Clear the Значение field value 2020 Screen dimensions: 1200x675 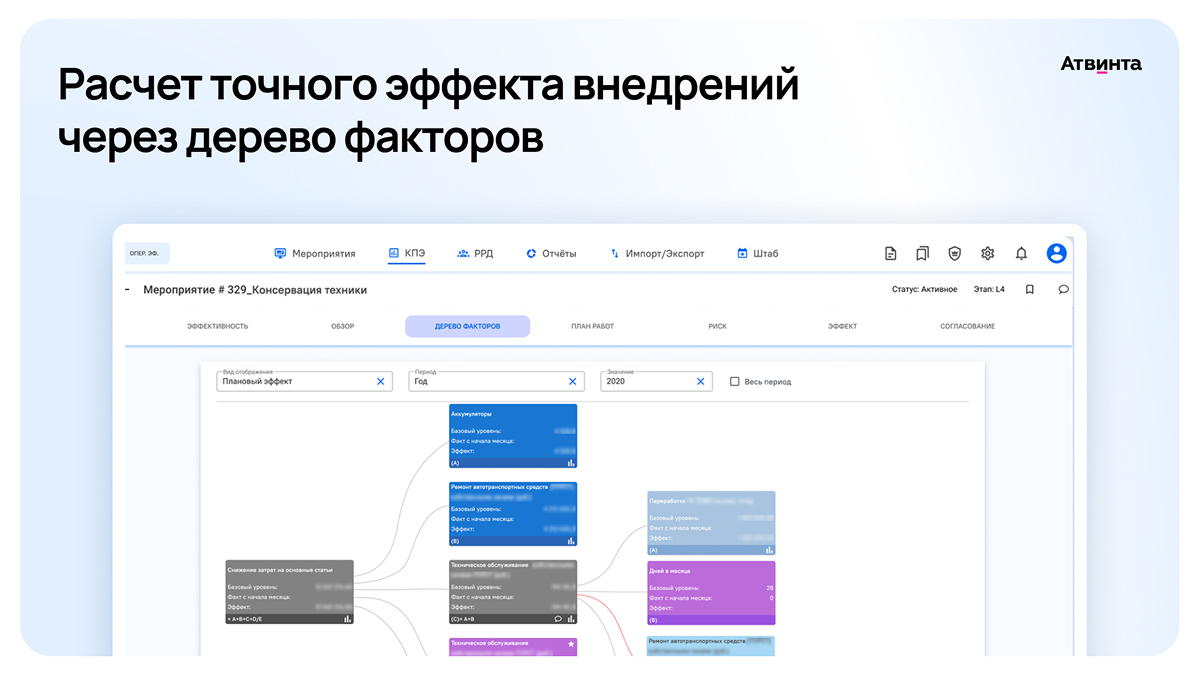click(x=701, y=381)
